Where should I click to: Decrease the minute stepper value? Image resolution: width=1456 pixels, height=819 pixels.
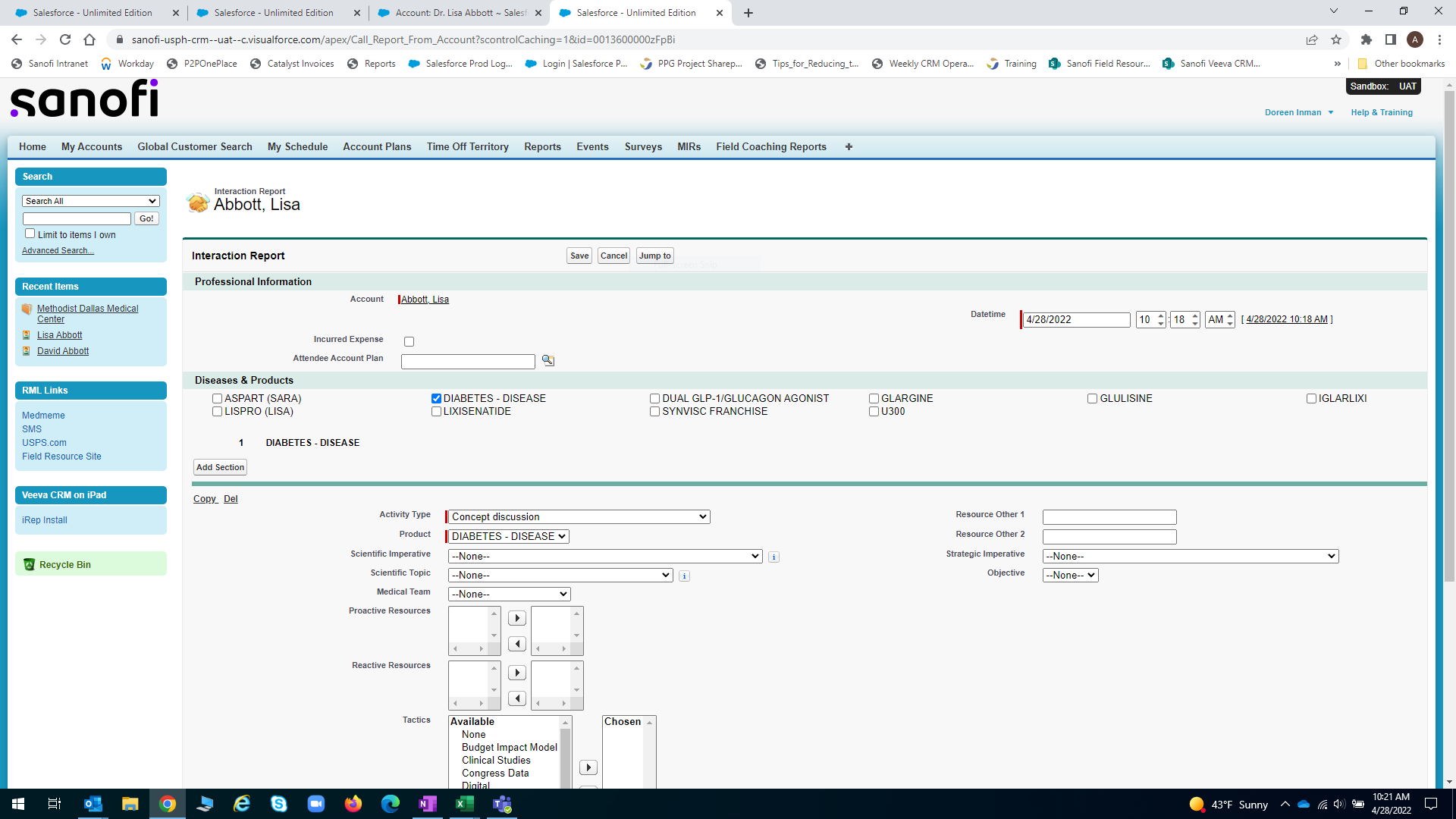[1195, 325]
